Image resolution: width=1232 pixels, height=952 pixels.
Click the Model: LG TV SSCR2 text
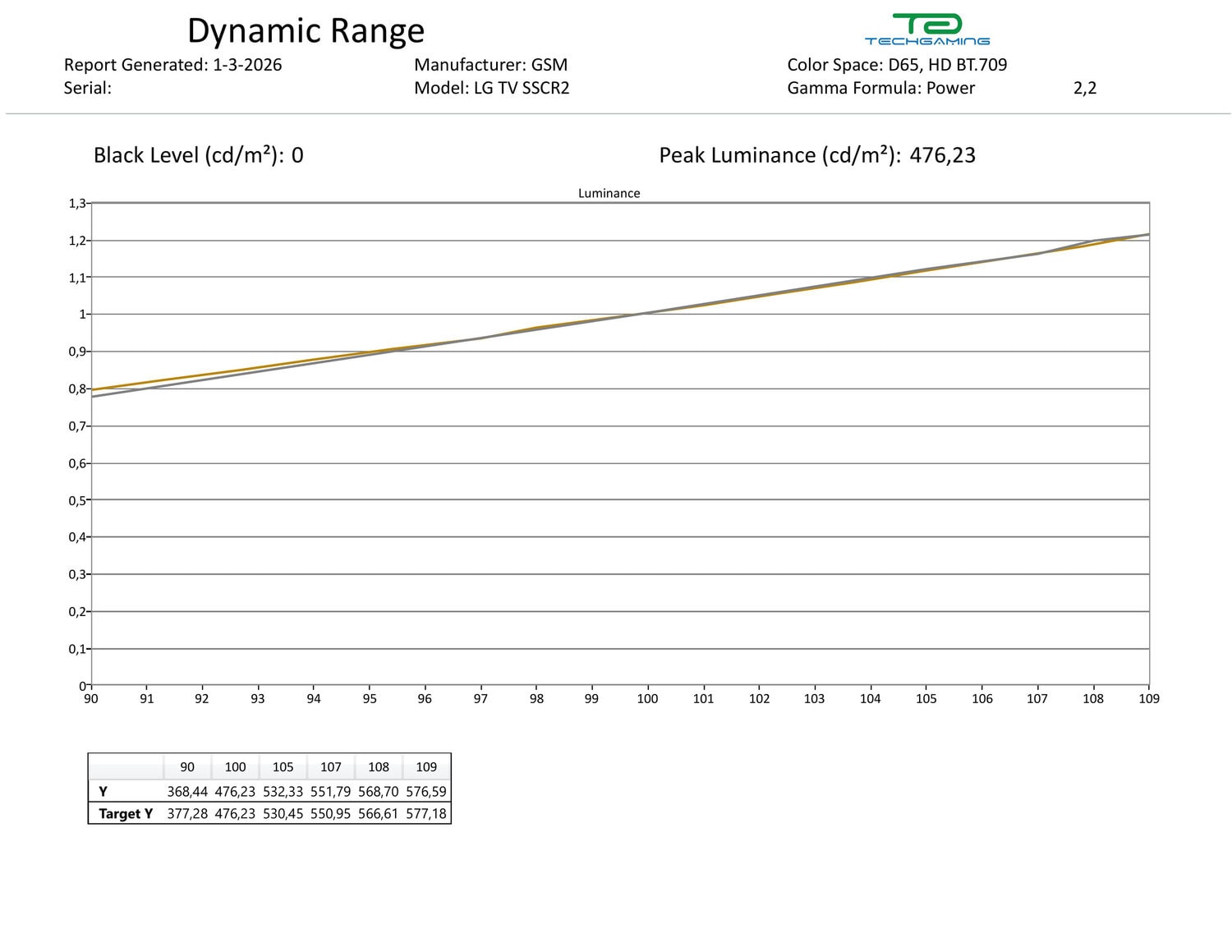tap(491, 88)
